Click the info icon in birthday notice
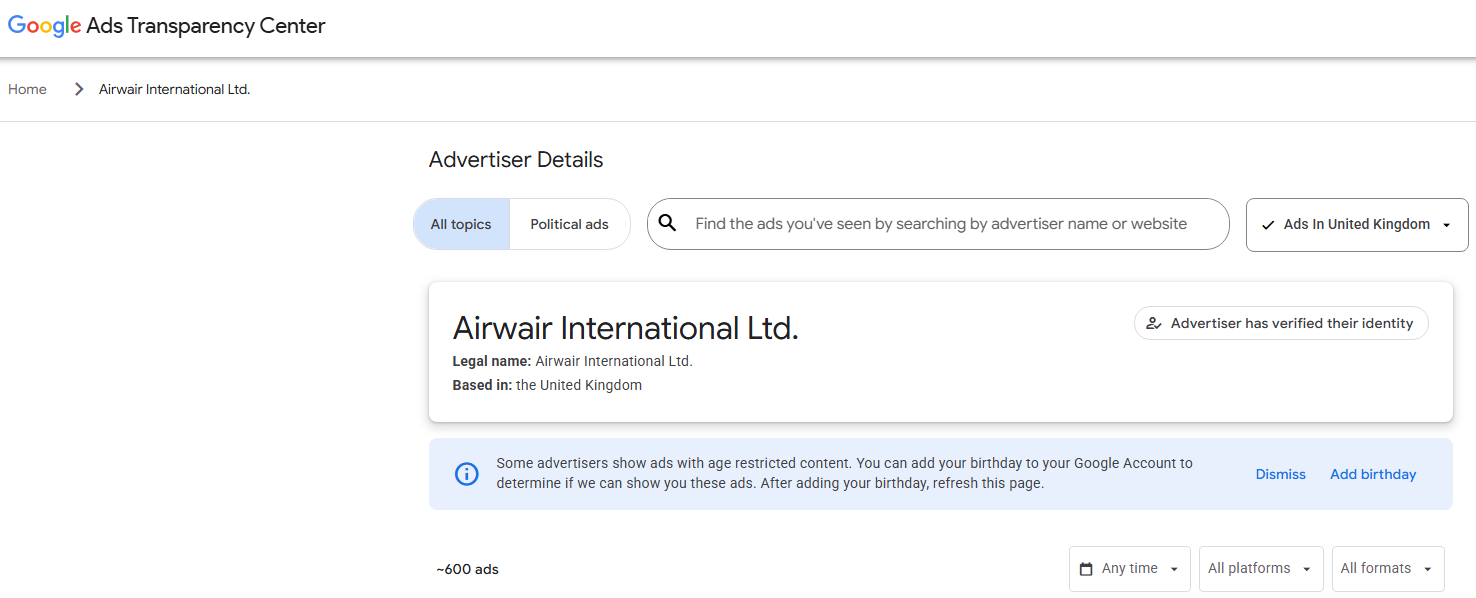 [466, 474]
